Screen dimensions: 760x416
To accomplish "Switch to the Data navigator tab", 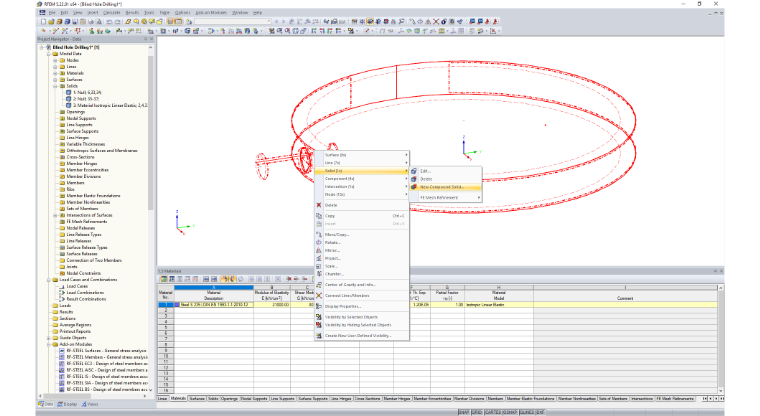I will (x=46, y=404).
